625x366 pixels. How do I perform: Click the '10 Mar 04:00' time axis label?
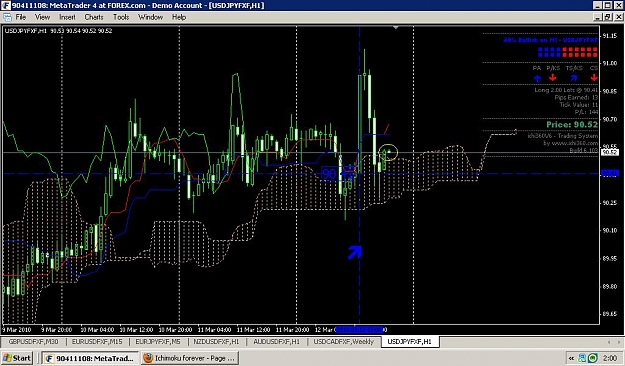pos(97,330)
